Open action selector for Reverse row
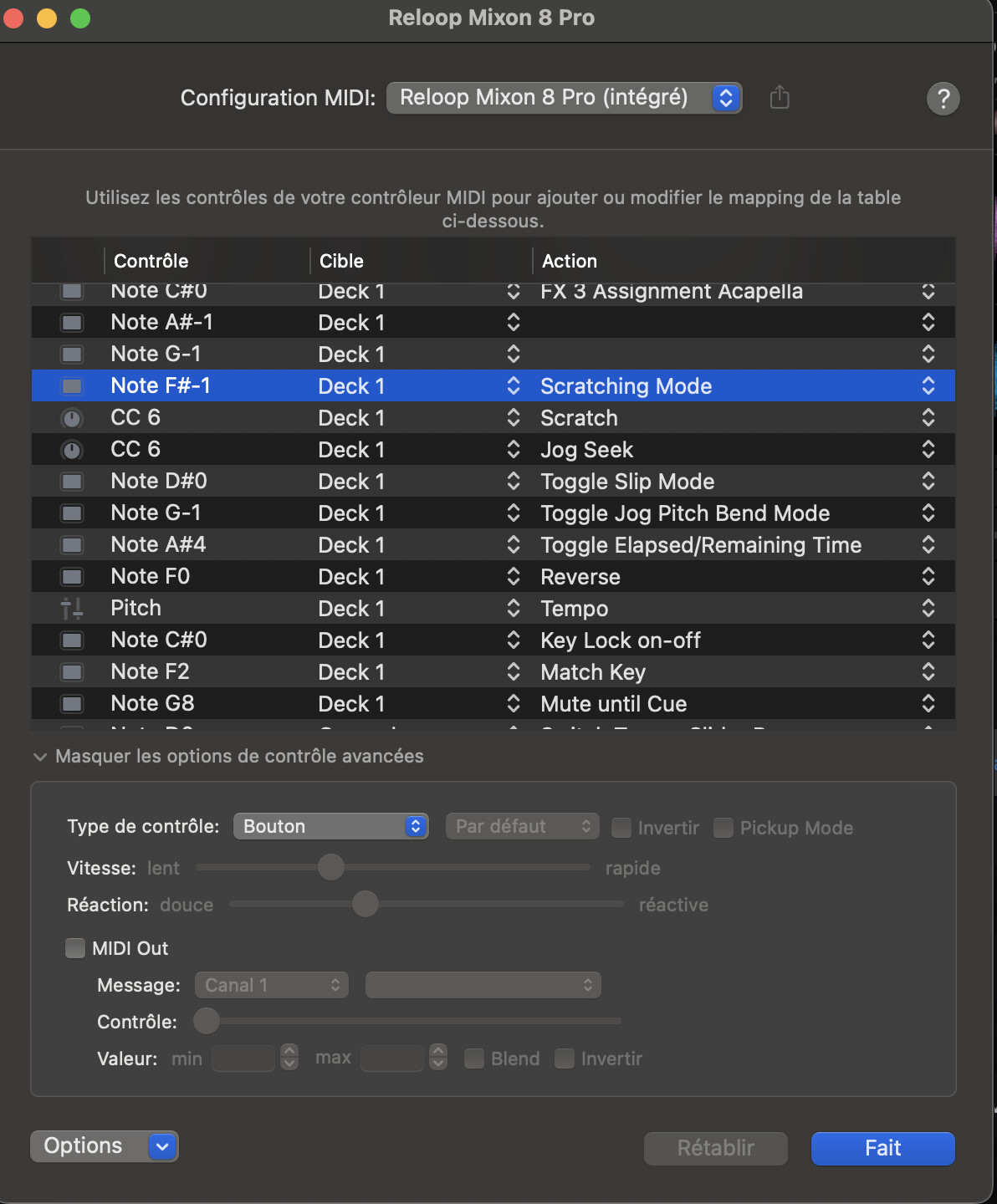Image resolution: width=997 pixels, height=1204 pixels. 928,577
